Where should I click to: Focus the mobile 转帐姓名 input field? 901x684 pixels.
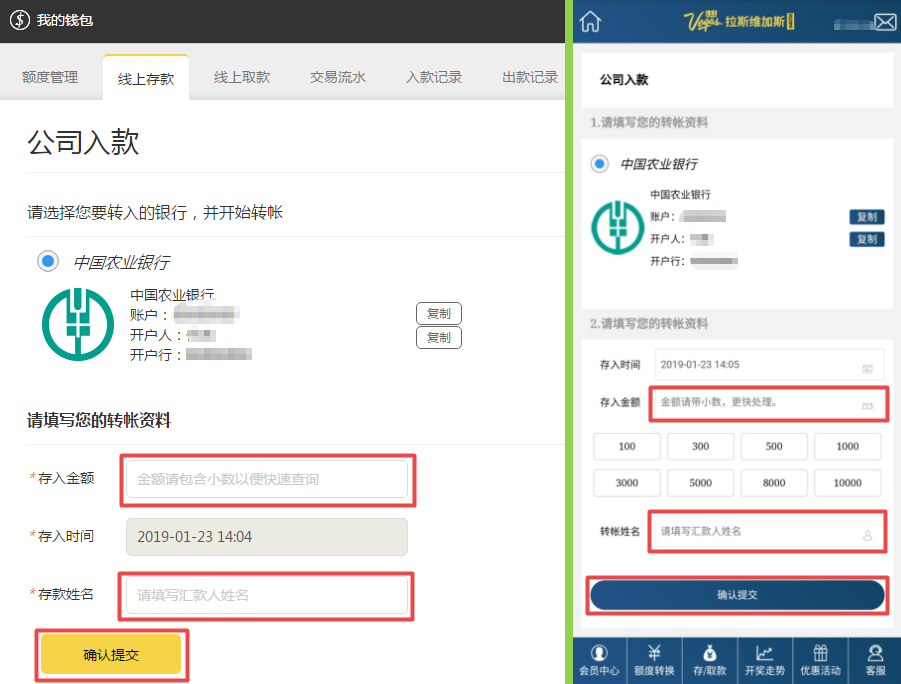760,531
